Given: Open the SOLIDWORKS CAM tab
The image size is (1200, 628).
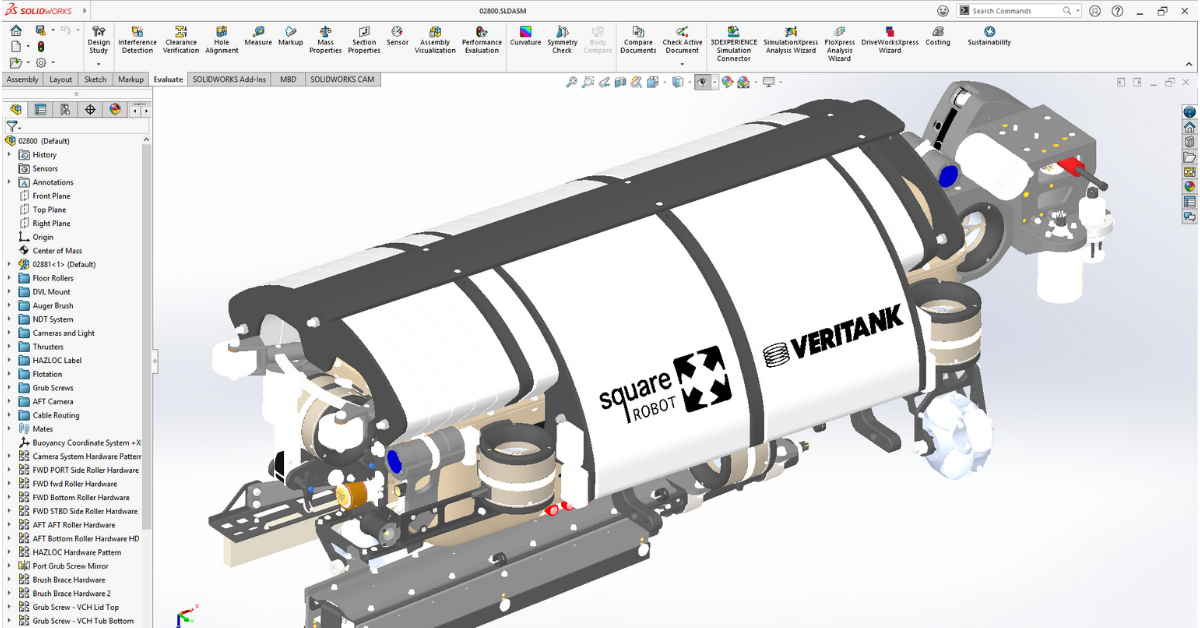Looking at the screenshot, I should pos(342,79).
